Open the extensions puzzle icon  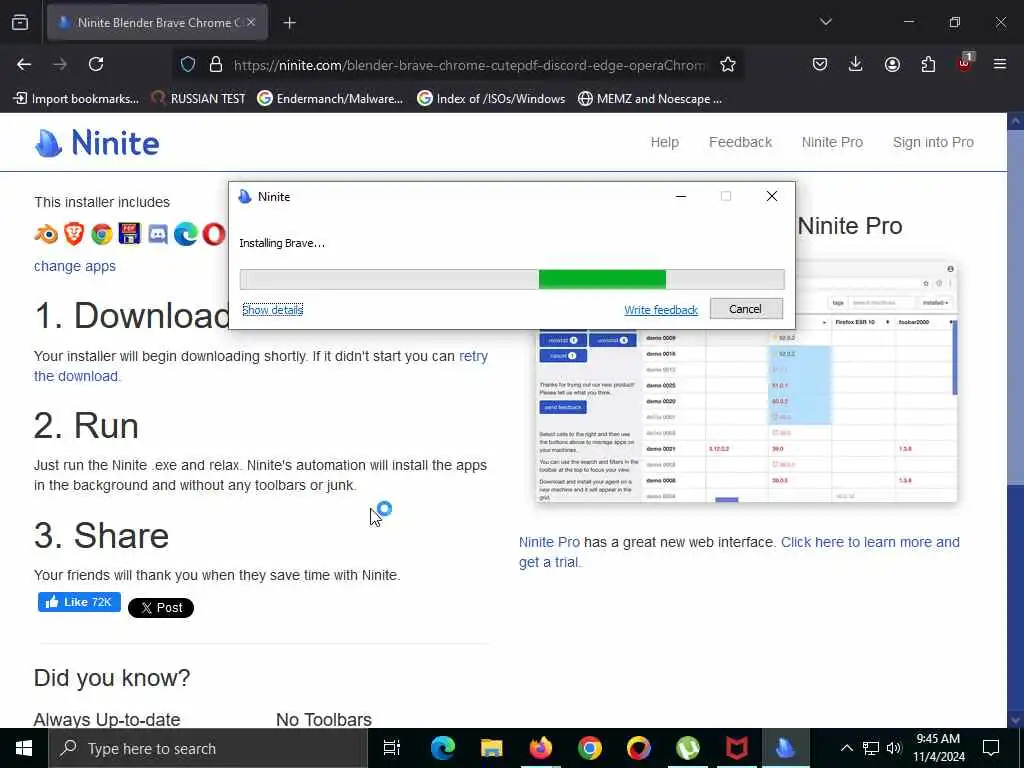(928, 64)
